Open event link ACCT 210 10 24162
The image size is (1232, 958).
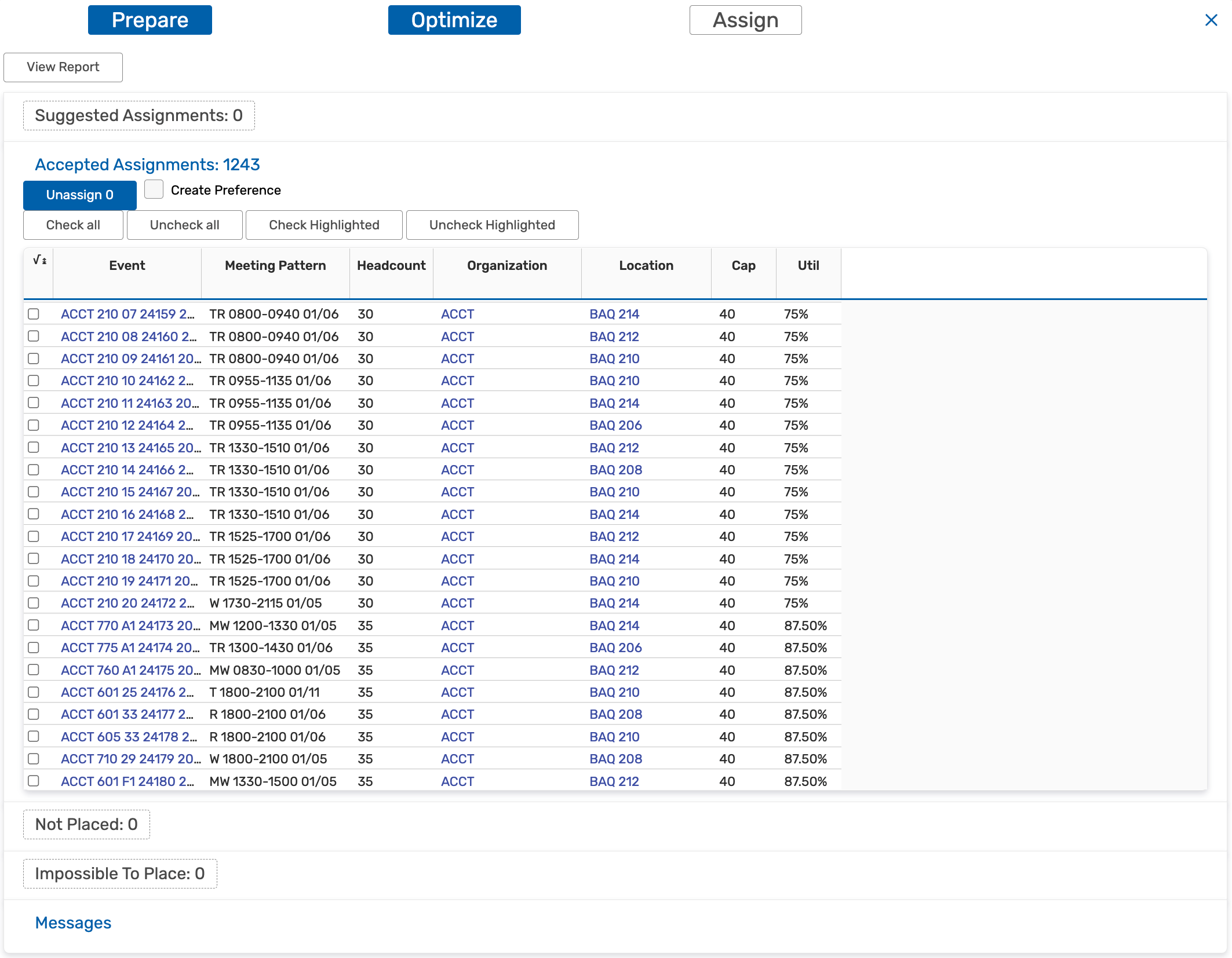click(x=127, y=381)
